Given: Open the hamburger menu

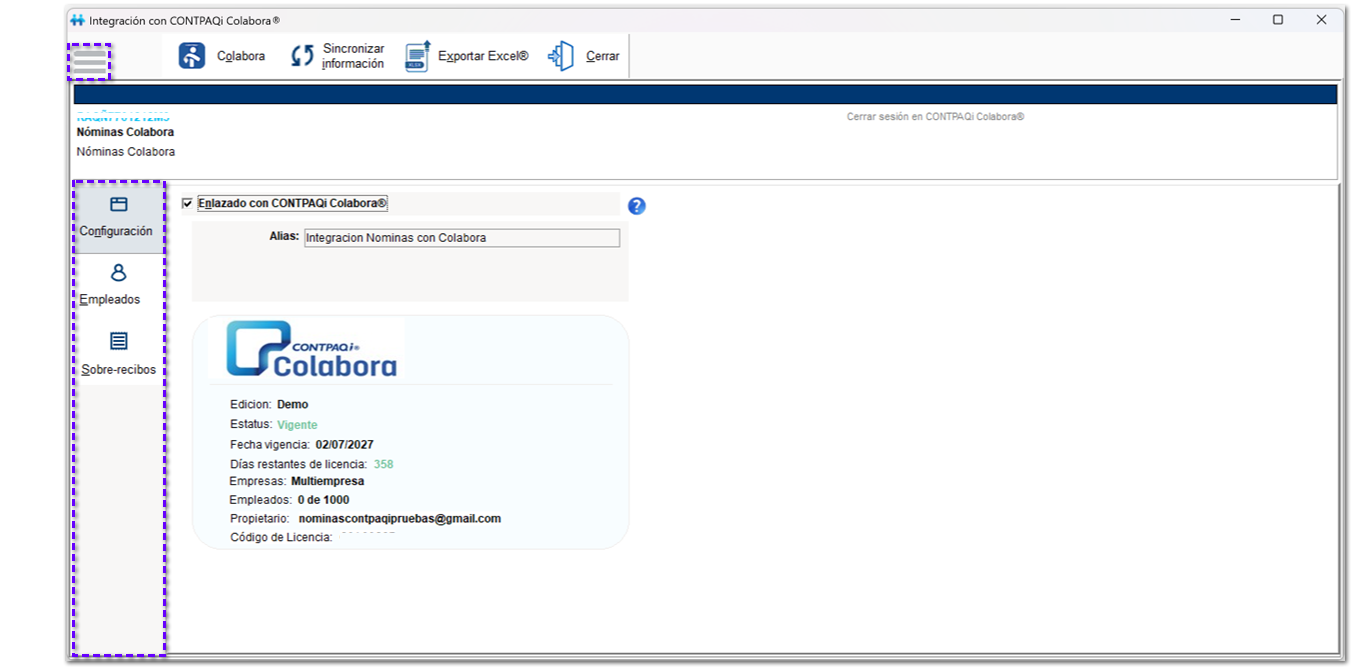Looking at the screenshot, I should pyautogui.click(x=89, y=62).
